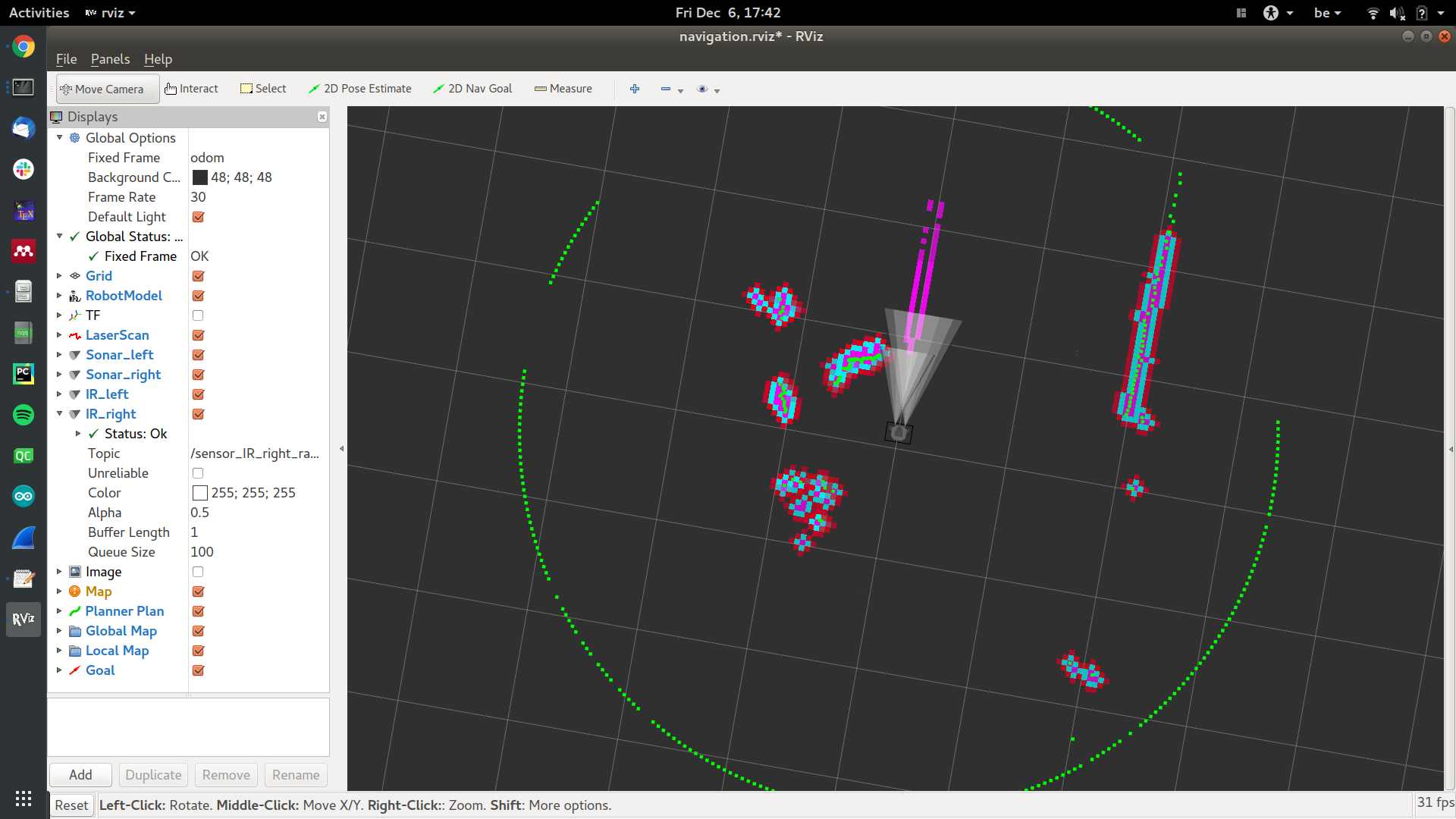Toggle the Sonar_left display checkbox
Image resolution: width=1456 pixels, height=819 pixels.
tap(199, 355)
